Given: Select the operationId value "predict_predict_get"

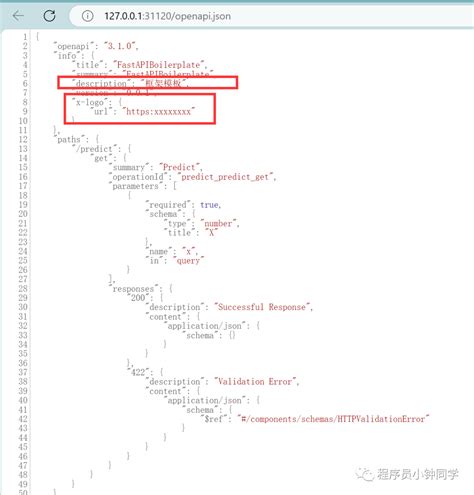Looking at the screenshot, I should coord(225,177).
